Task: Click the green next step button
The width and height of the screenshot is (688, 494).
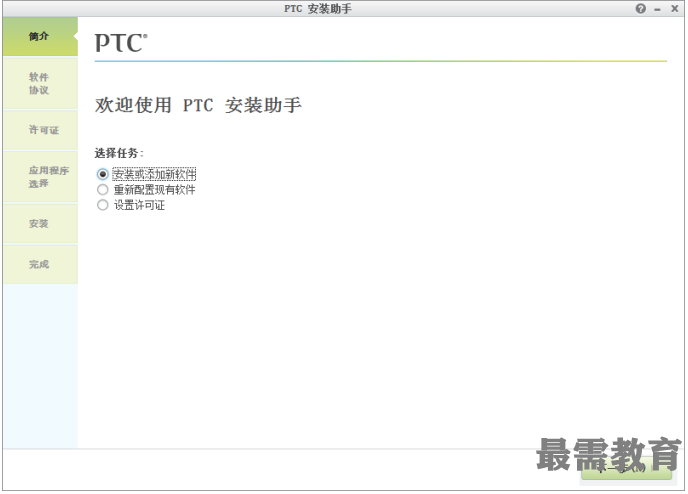Action: [626, 469]
